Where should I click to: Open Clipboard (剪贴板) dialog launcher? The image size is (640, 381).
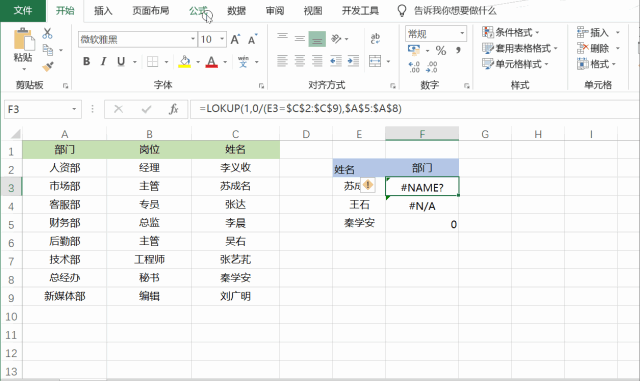(x=65, y=86)
